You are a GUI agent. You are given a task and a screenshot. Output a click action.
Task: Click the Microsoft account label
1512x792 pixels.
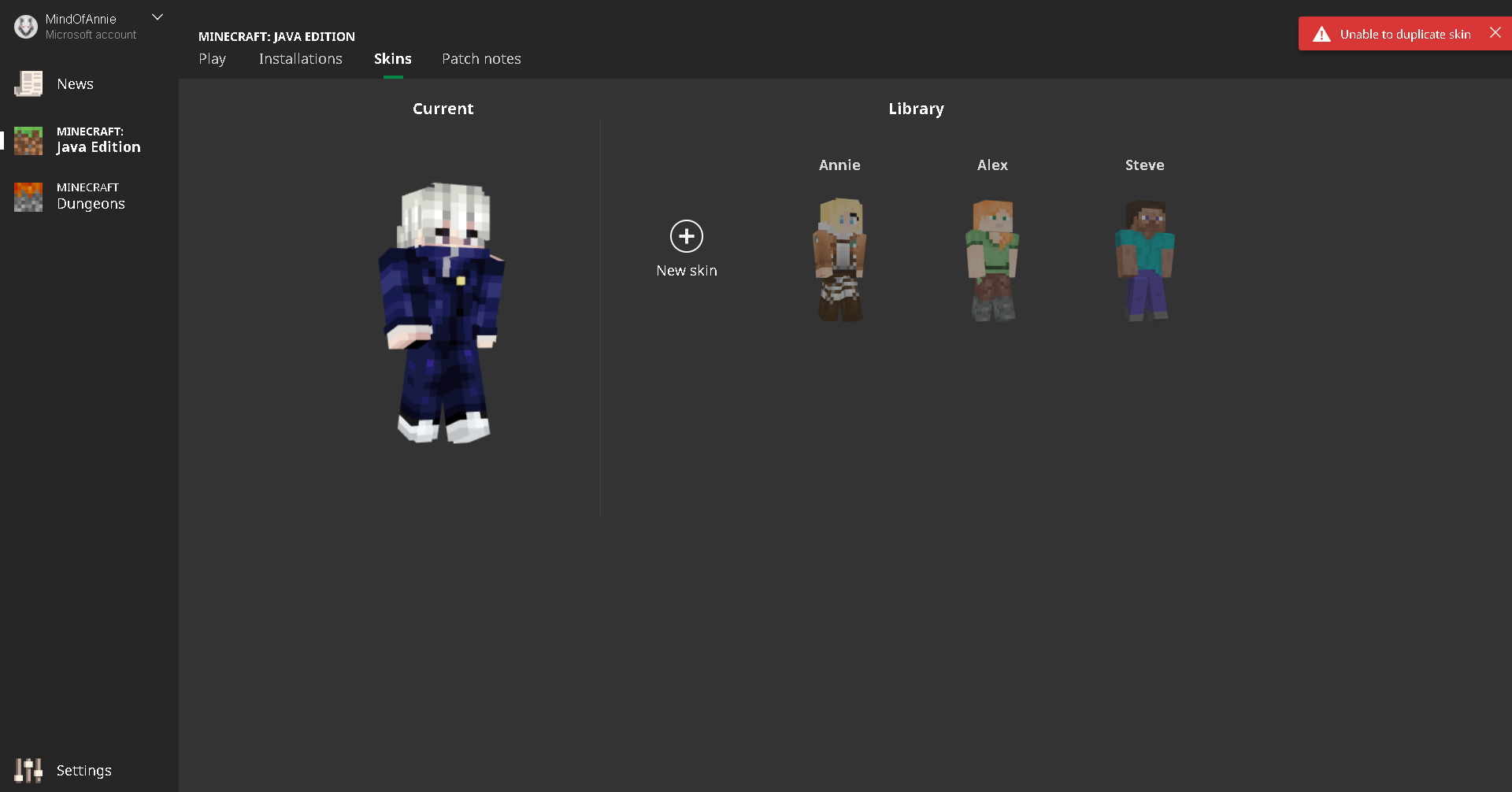point(91,35)
